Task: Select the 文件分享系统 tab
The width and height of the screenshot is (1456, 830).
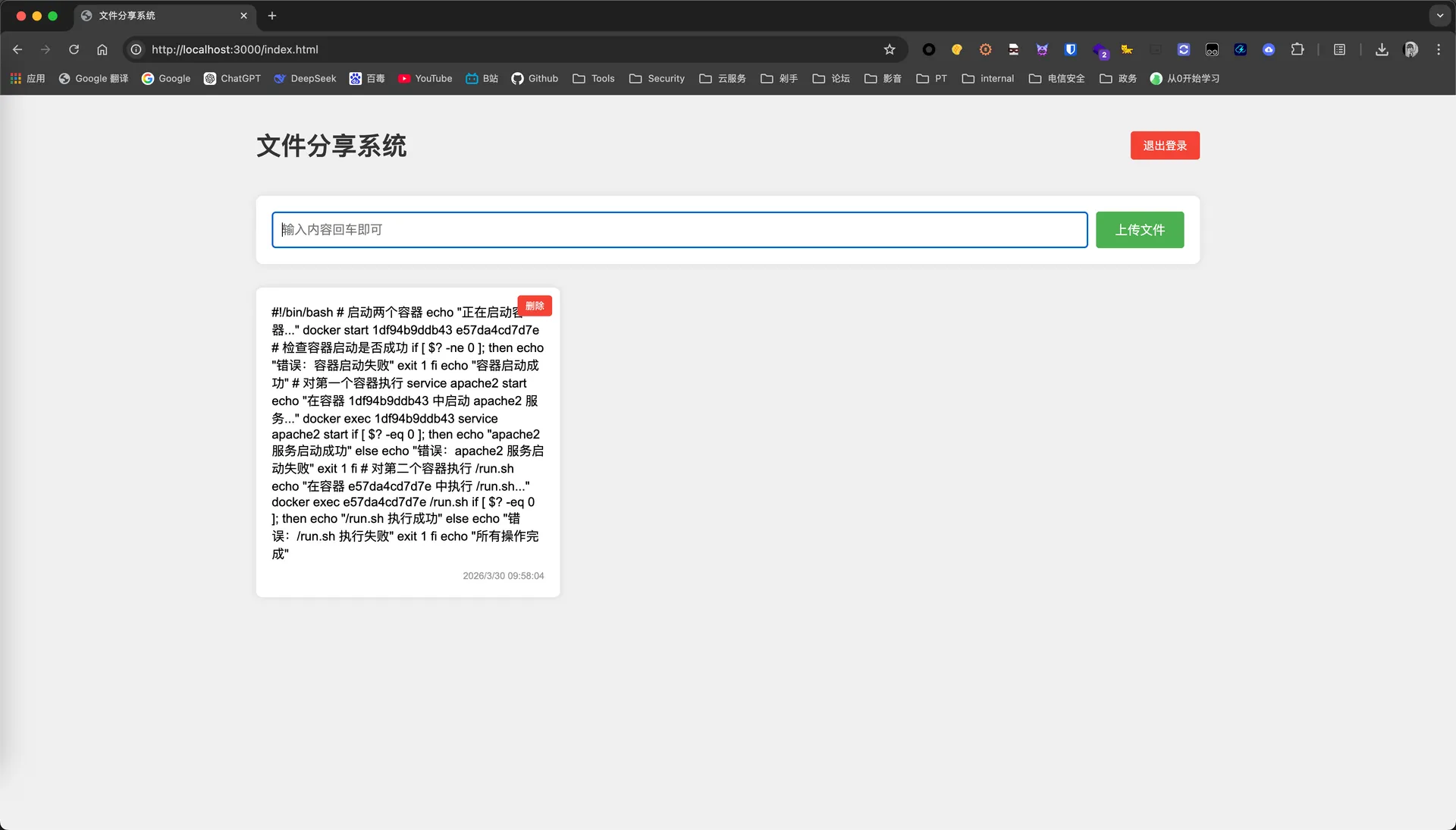Action: pos(127,15)
